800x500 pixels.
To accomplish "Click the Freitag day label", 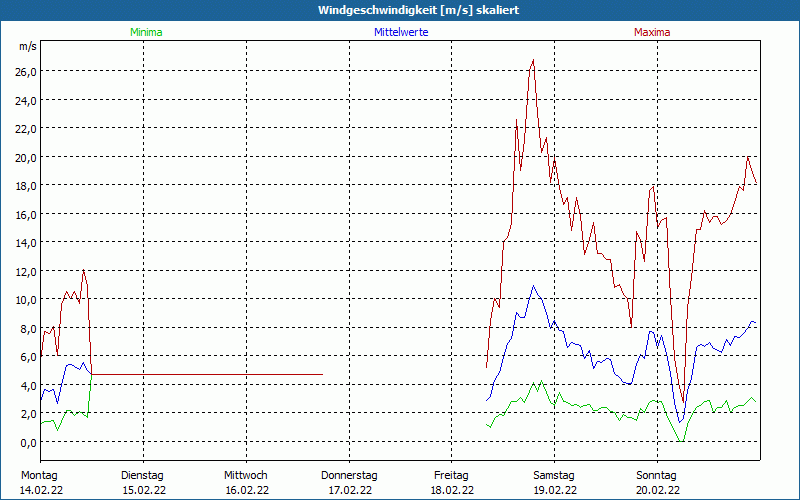I will 452,475.
